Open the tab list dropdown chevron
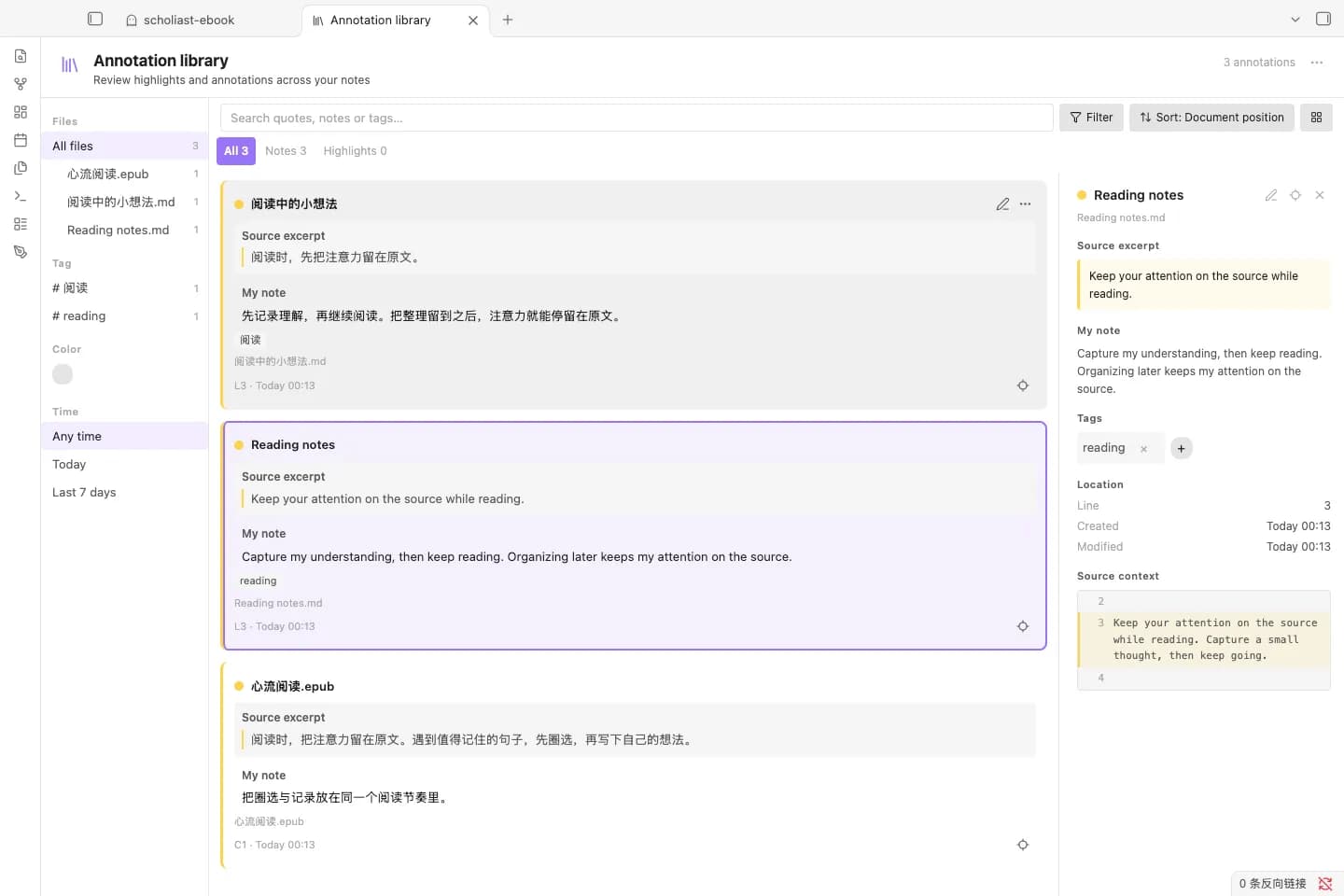 tap(1295, 20)
